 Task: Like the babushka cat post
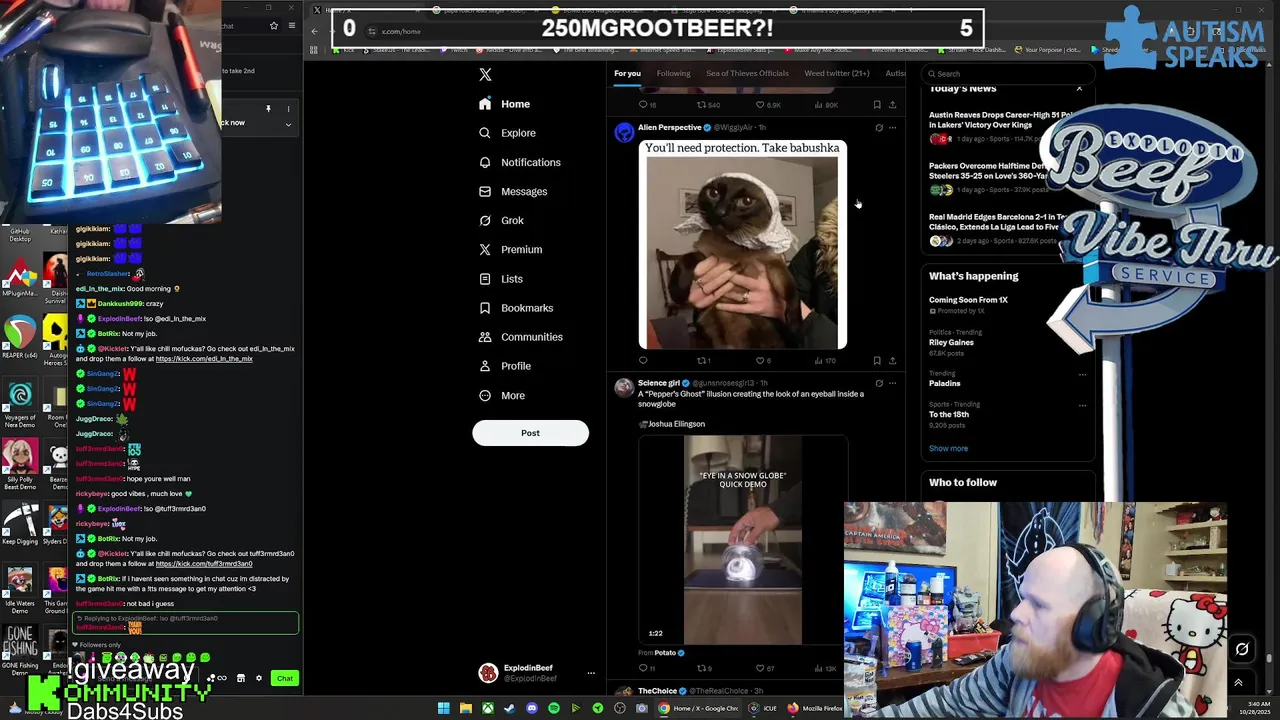coord(763,361)
